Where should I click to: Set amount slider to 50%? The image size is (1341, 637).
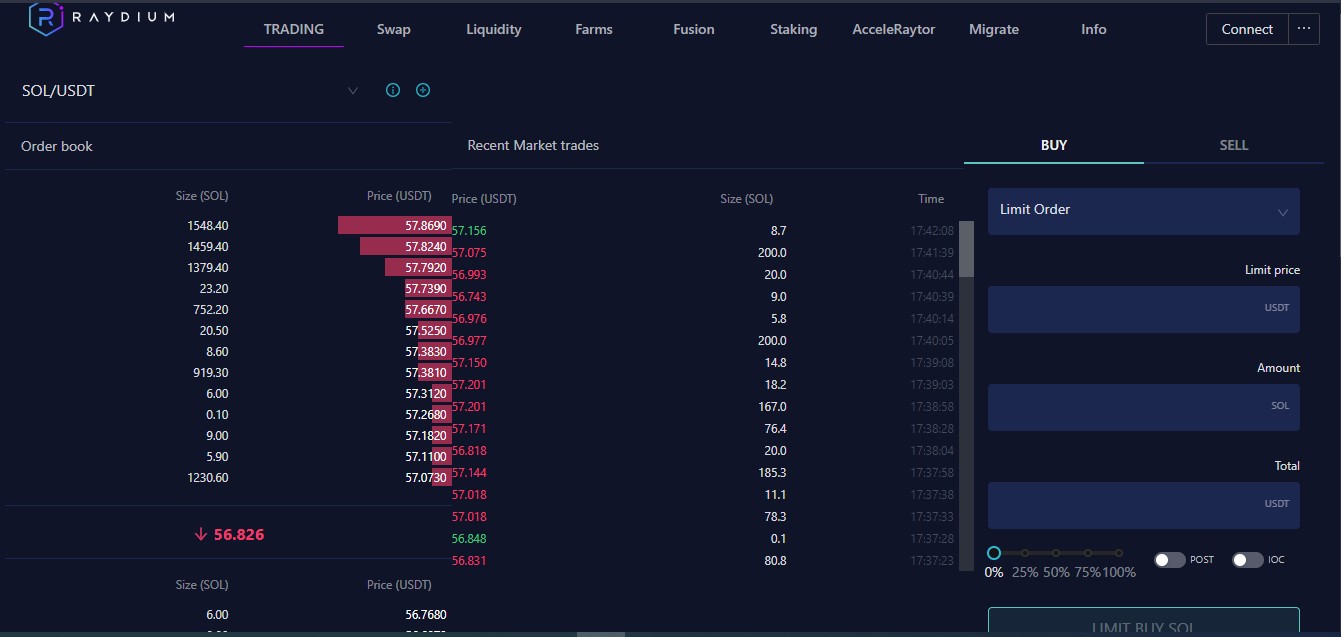tap(1056, 553)
